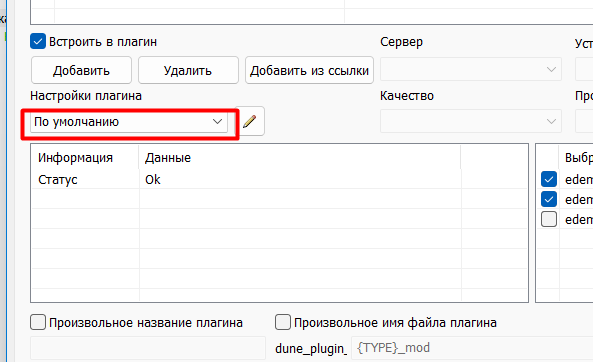Expand the Качество dropdown
Viewport: 593px width, 362px height.
pos(471,121)
